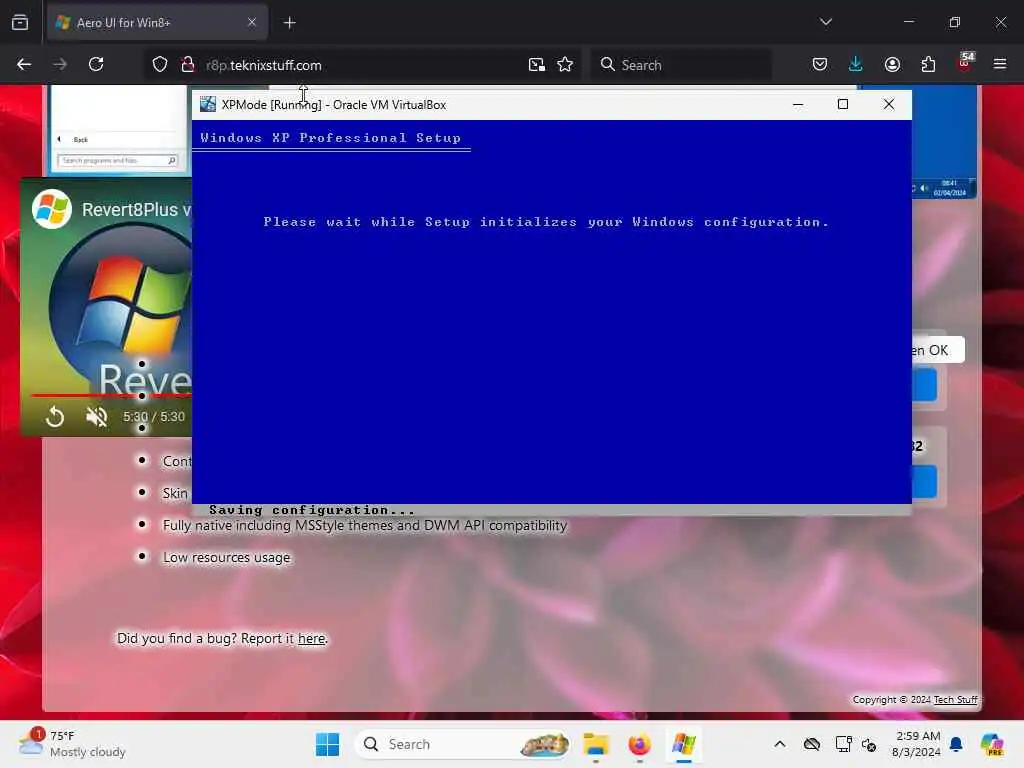The width and height of the screenshot is (1024, 768).
Task: Show hidden system tray icons
Action: (780, 744)
